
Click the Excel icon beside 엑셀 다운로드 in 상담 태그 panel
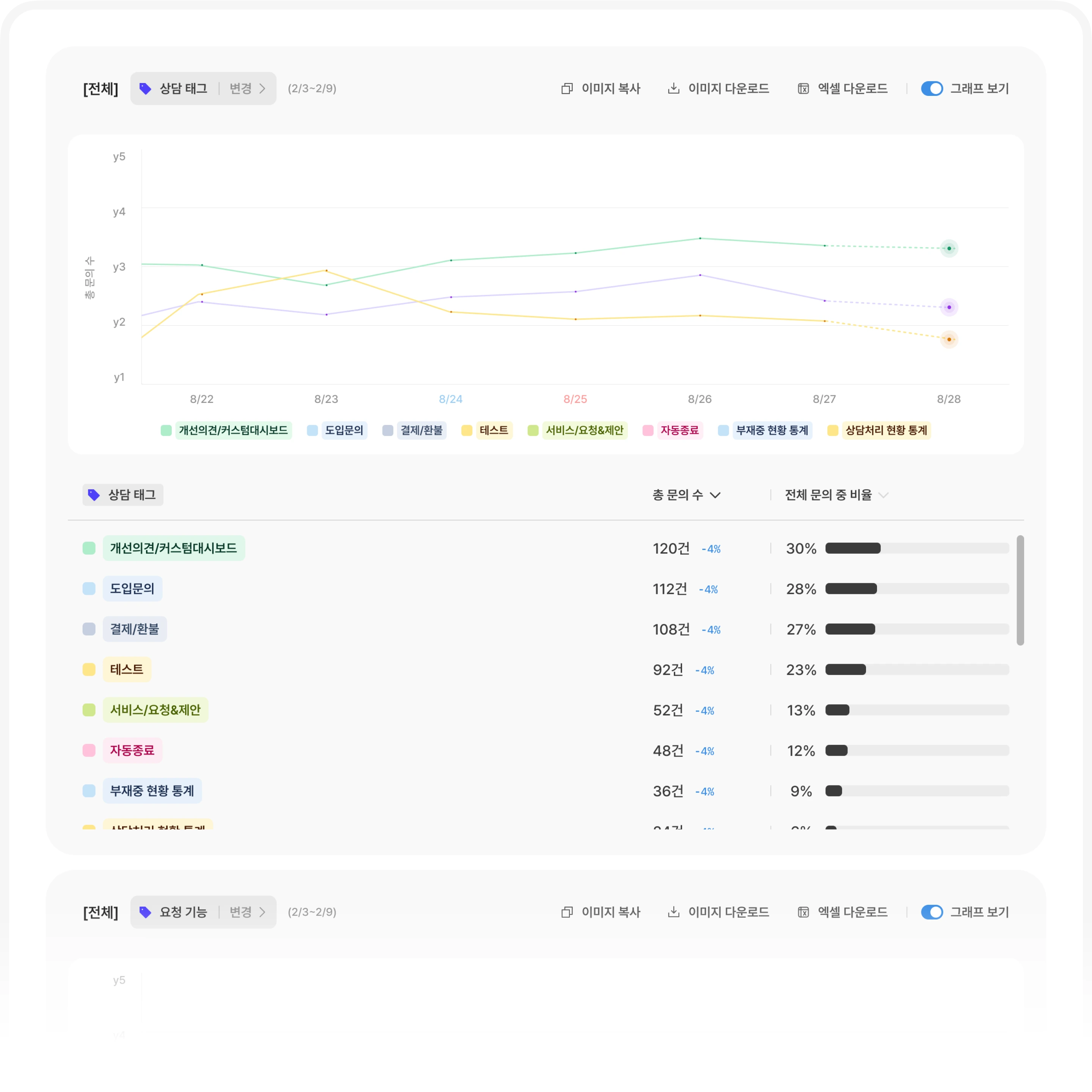[803, 89]
